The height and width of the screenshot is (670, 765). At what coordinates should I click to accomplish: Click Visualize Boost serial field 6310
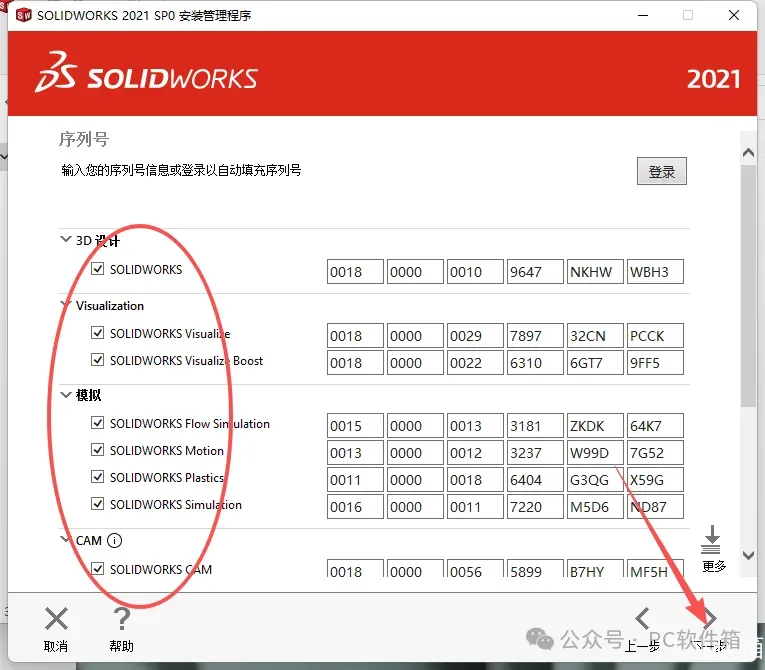[535, 363]
